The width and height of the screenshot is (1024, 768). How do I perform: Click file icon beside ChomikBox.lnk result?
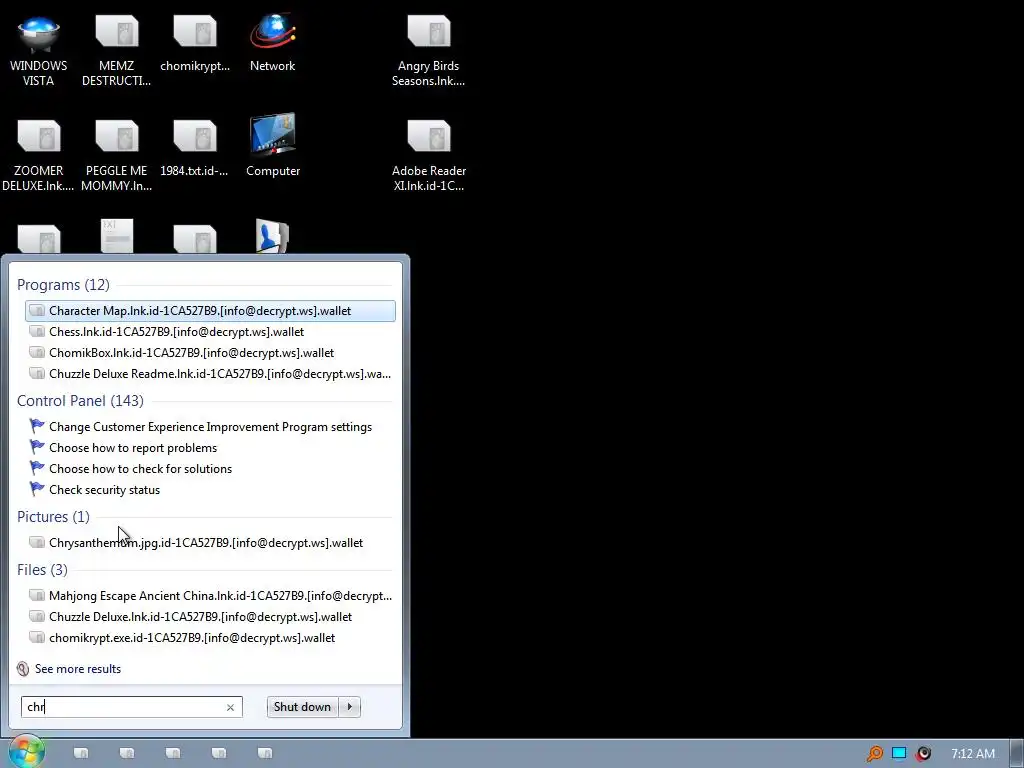point(37,353)
